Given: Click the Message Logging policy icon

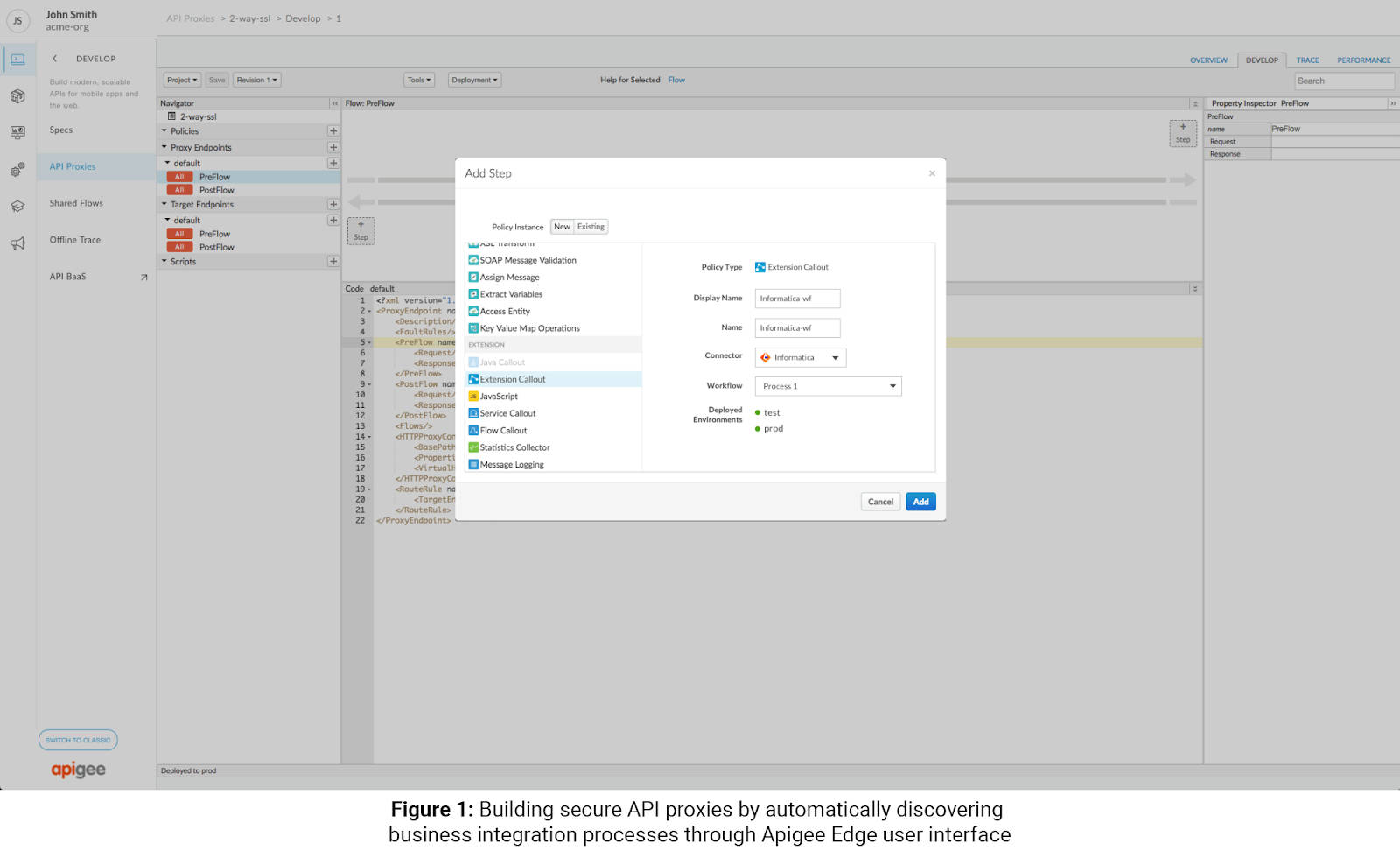Looking at the screenshot, I should [473, 465].
